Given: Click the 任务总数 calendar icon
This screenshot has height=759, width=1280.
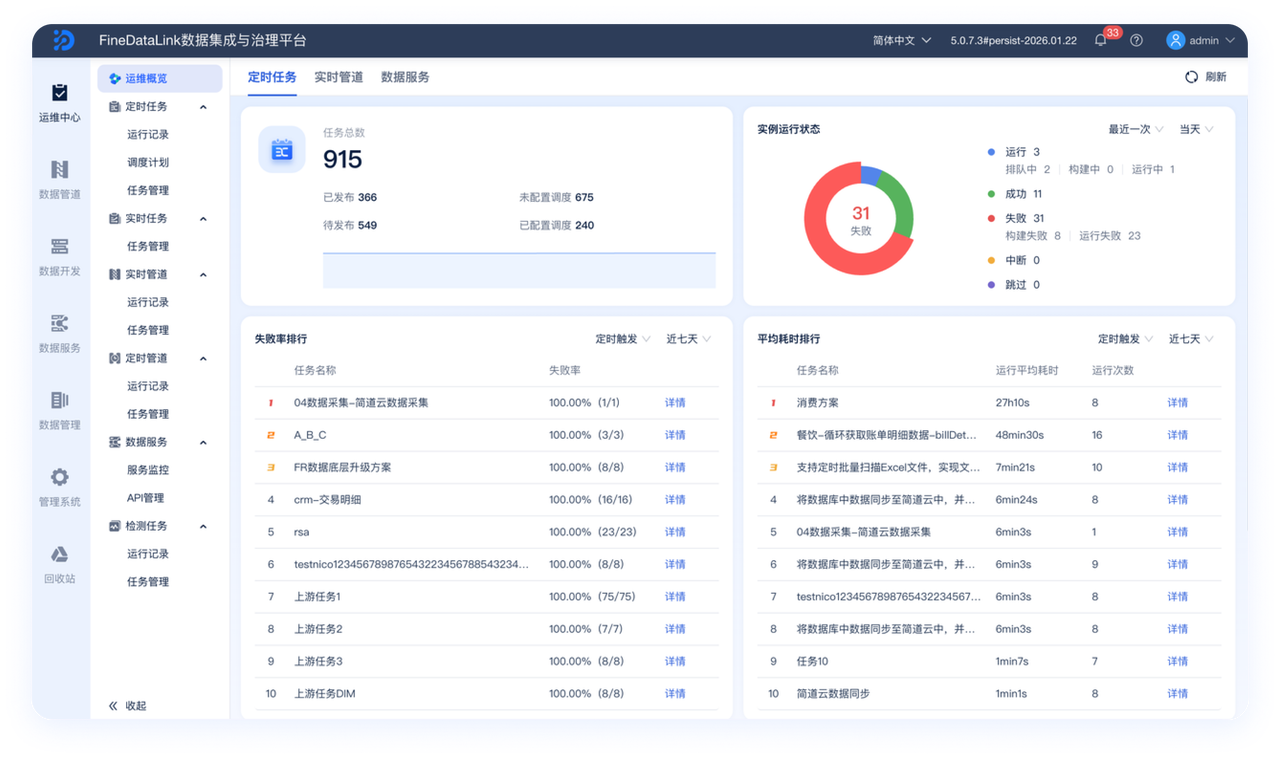Looking at the screenshot, I should point(282,149).
